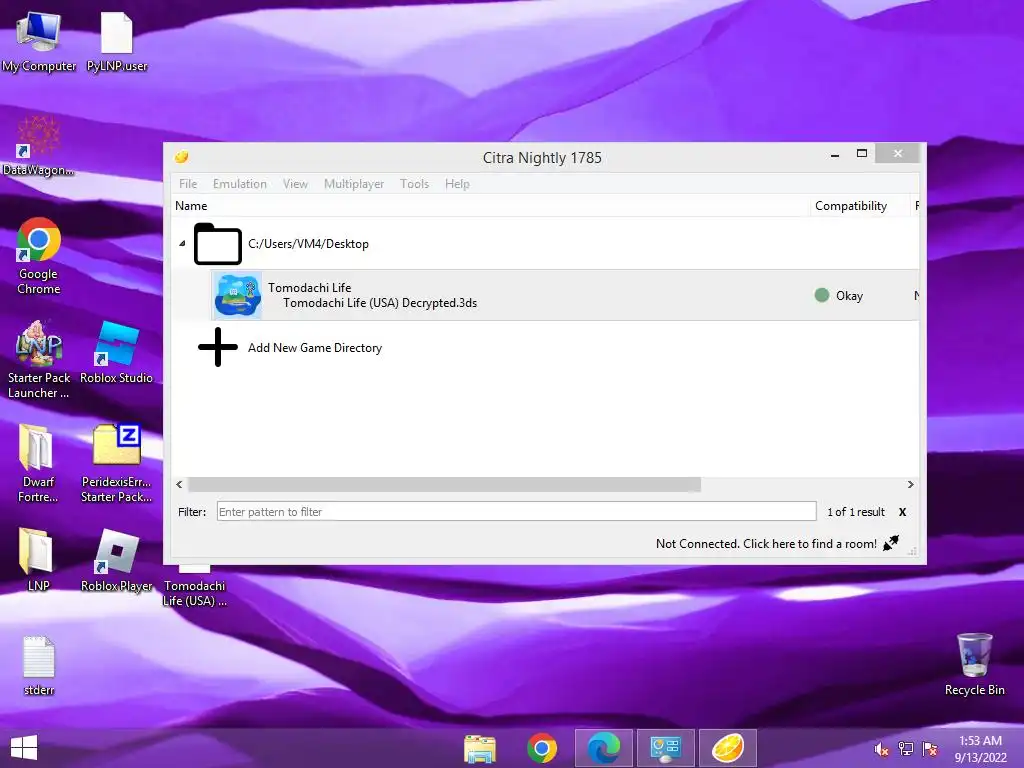Screen dimensions: 1024x768
Task: Click the multiplayer connection plug icon
Action: pyautogui.click(x=891, y=543)
